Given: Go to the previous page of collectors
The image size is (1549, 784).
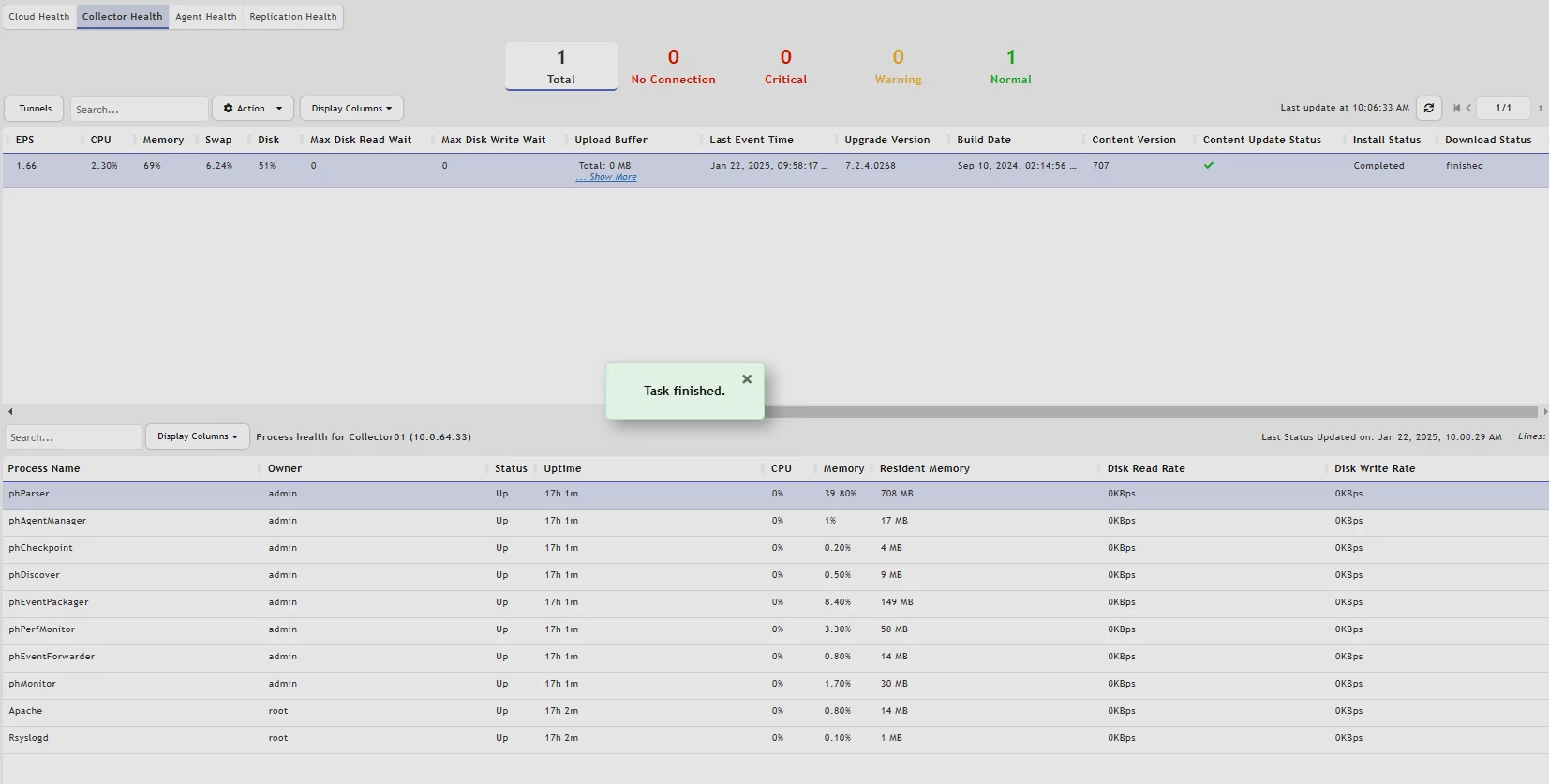Looking at the screenshot, I should (1468, 108).
